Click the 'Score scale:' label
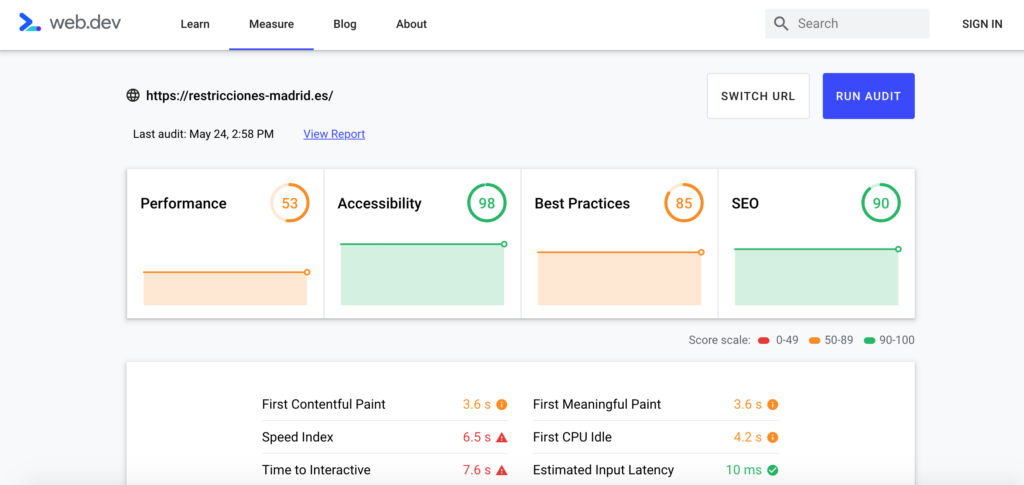The height and width of the screenshot is (485, 1024). click(720, 340)
